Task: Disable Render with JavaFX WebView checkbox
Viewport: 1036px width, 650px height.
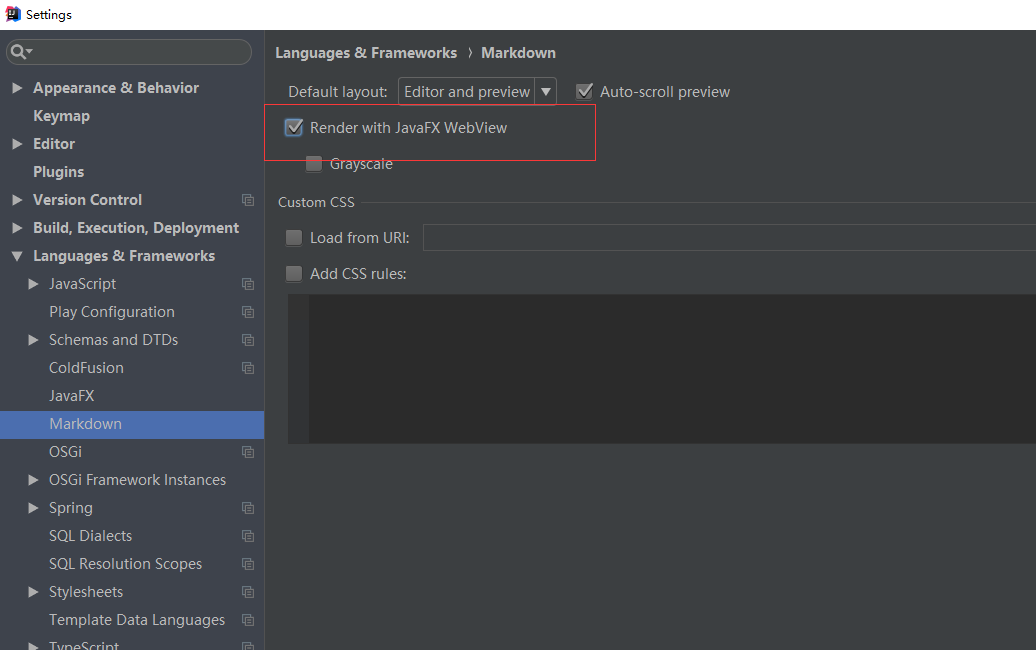Action: tap(294, 127)
